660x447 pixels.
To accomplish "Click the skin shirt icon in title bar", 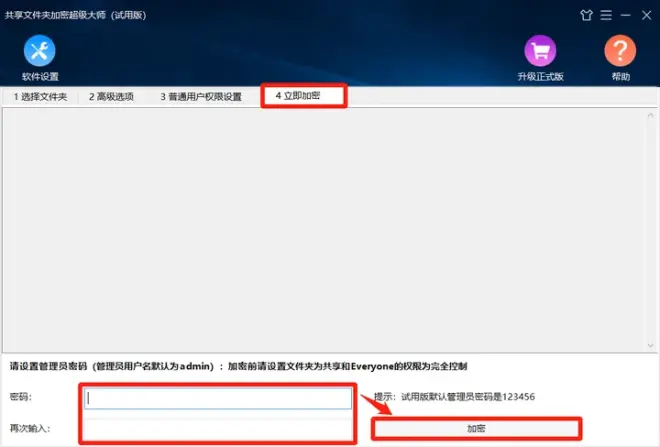I will coord(586,16).
